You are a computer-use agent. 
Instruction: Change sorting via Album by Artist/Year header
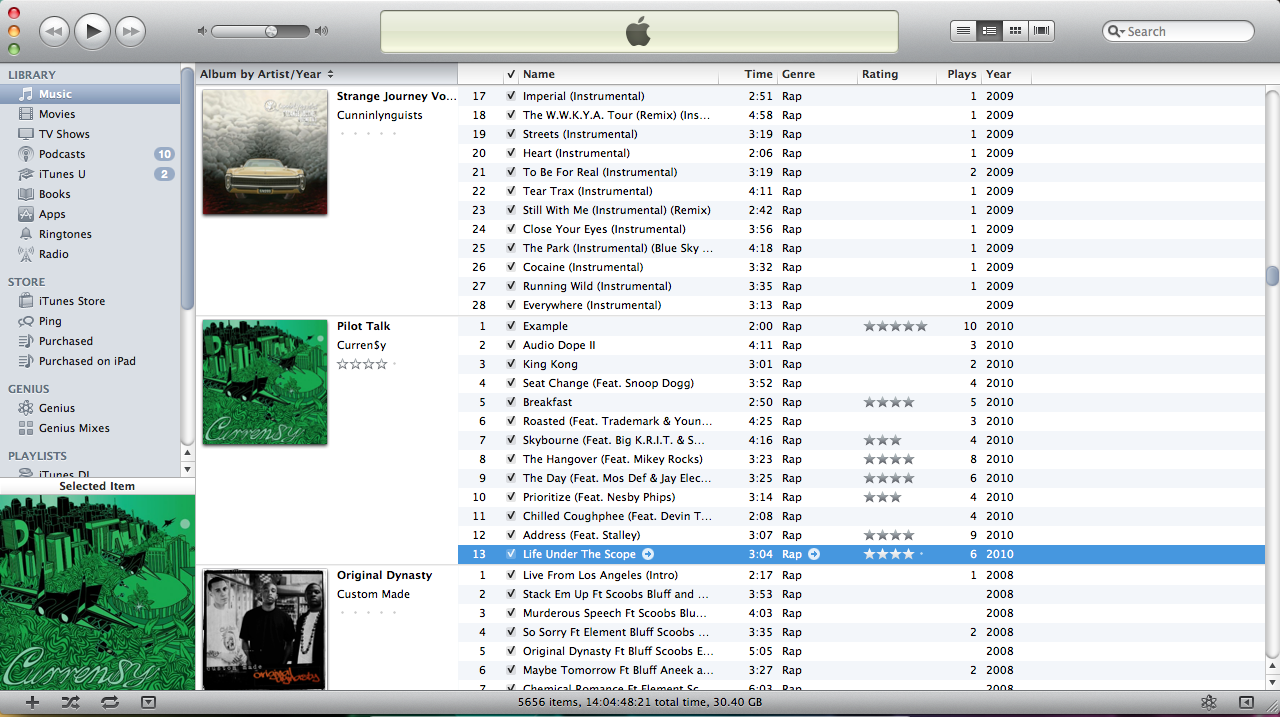[x=327, y=74]
